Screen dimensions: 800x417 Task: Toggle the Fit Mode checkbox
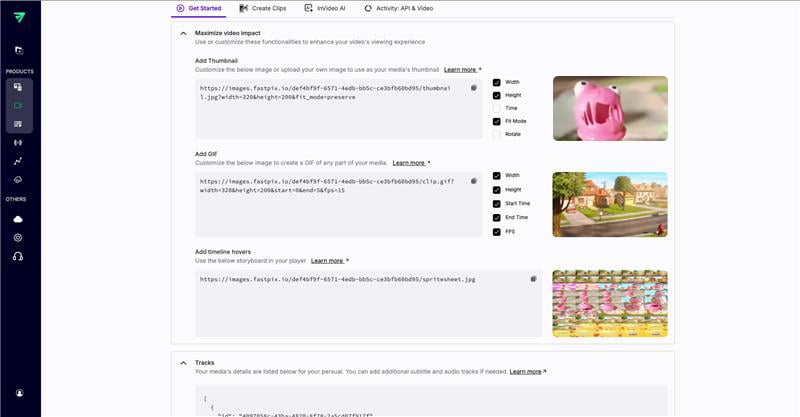pos(496,121)
